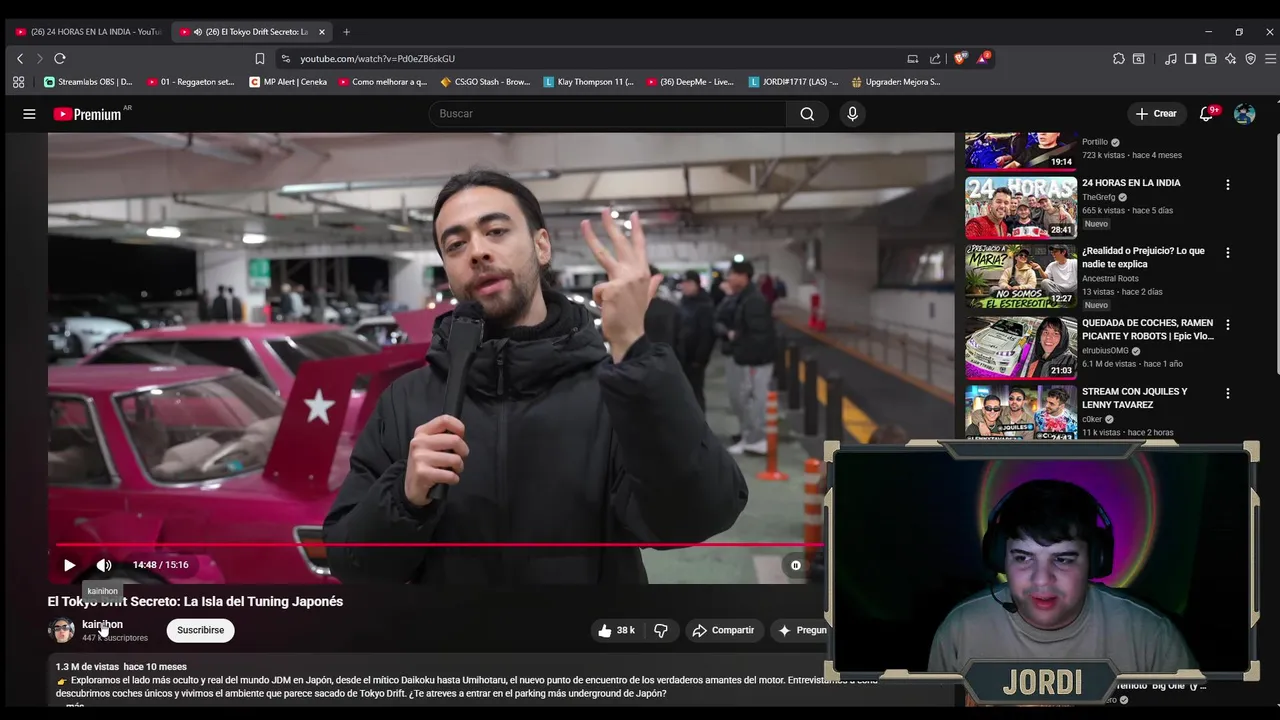Screen dimensions: 1280x720
Task: Click the video title El Tokyo Drift Secreto
Action: click(x=195, y=601)
